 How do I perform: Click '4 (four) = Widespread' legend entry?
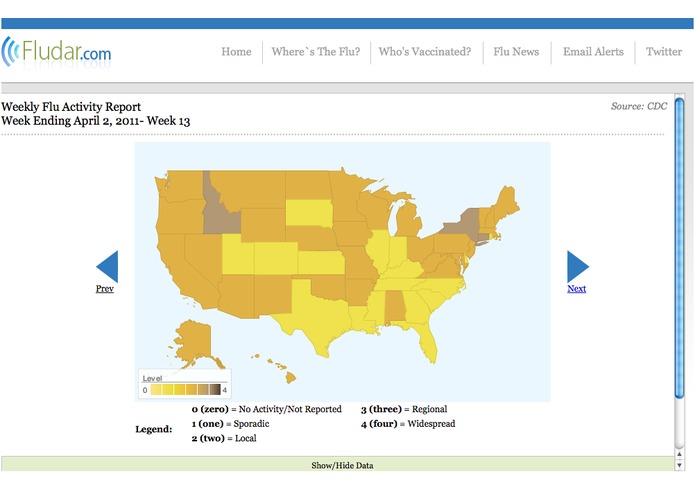pos(408,424)
